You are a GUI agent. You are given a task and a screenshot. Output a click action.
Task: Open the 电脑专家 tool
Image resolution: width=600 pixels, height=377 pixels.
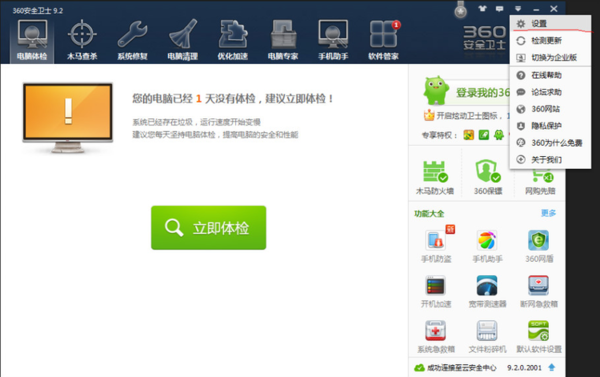click(x=283, y=41)
